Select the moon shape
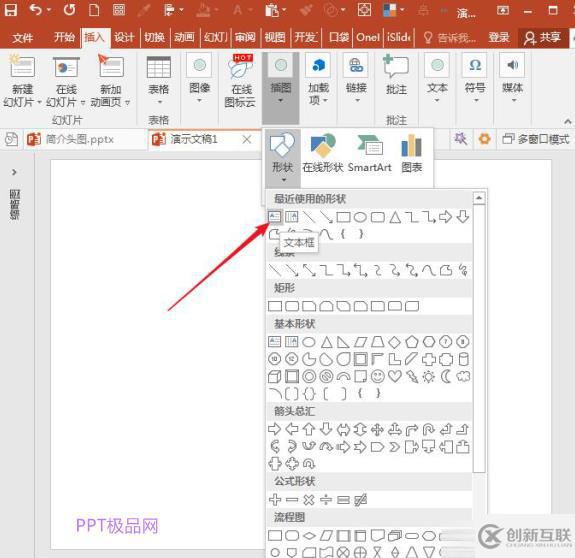The width and height of the screenshot is (575, 558). [446, 377]
